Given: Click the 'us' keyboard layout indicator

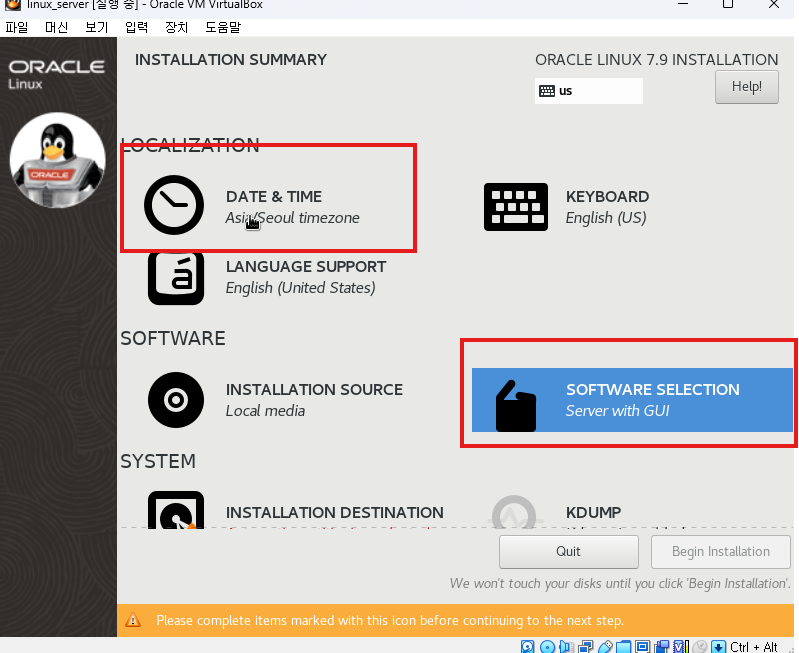Looking at the screenshot, I should [x=589, y=91].
